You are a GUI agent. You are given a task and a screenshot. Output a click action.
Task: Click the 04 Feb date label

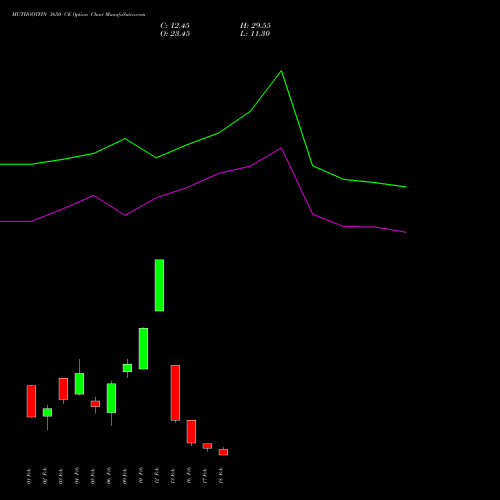coord(77,476)
